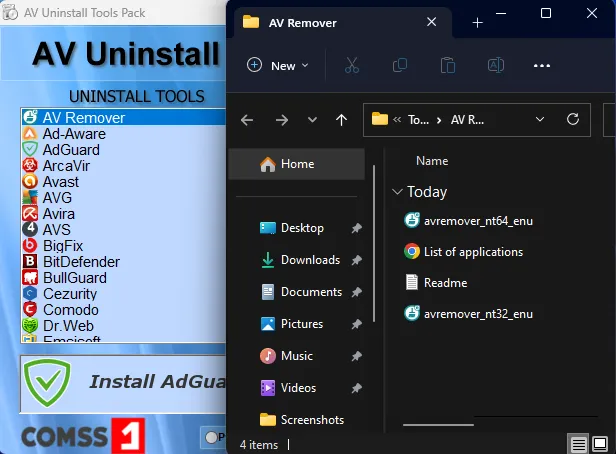The image size is (616, 454).
Task: Select ArcaVir in the uninstall tools list
Action: pyautogui.click(x=123, y=166)
